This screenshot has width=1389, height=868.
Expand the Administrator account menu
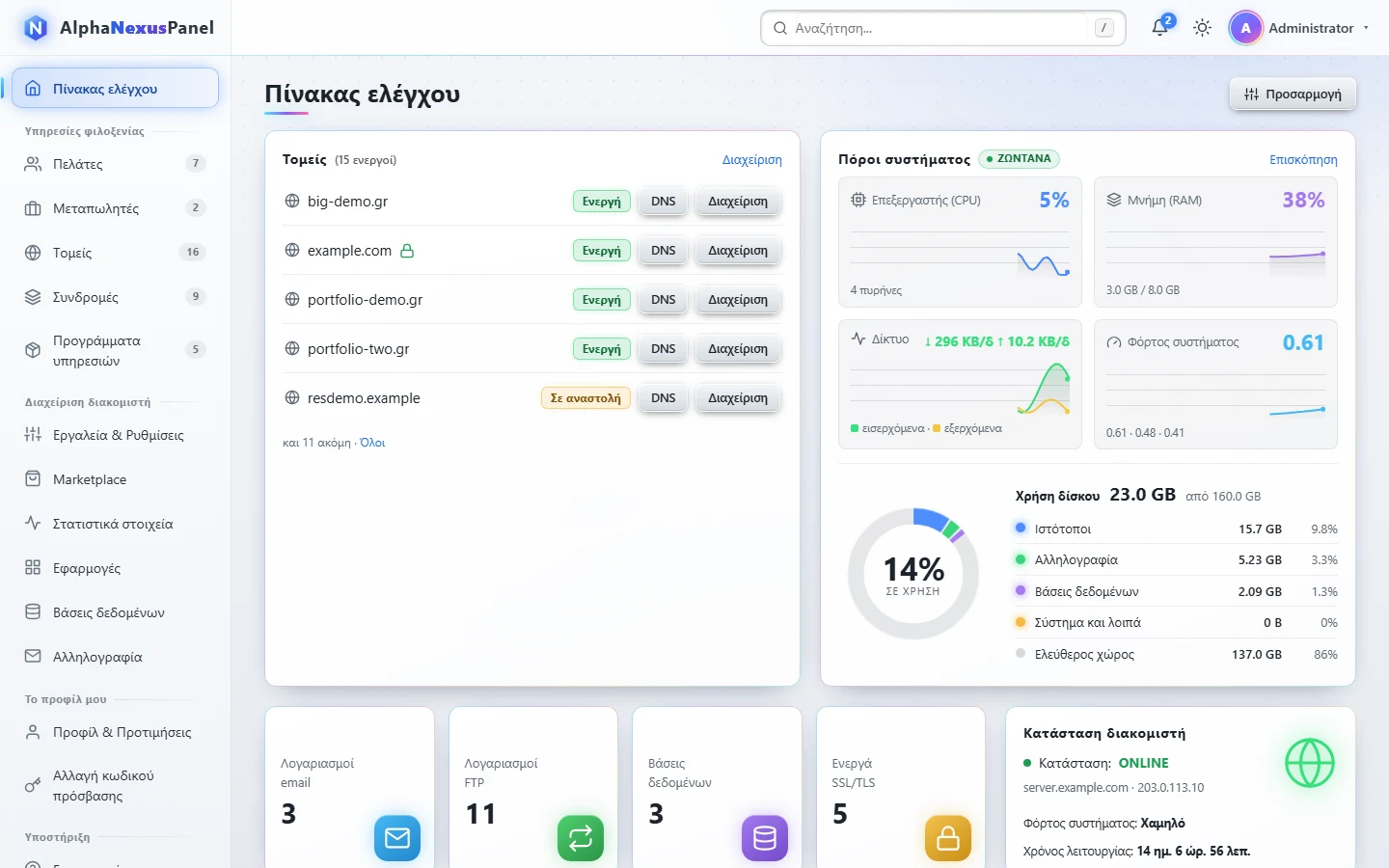click(x=1300, y=28)
